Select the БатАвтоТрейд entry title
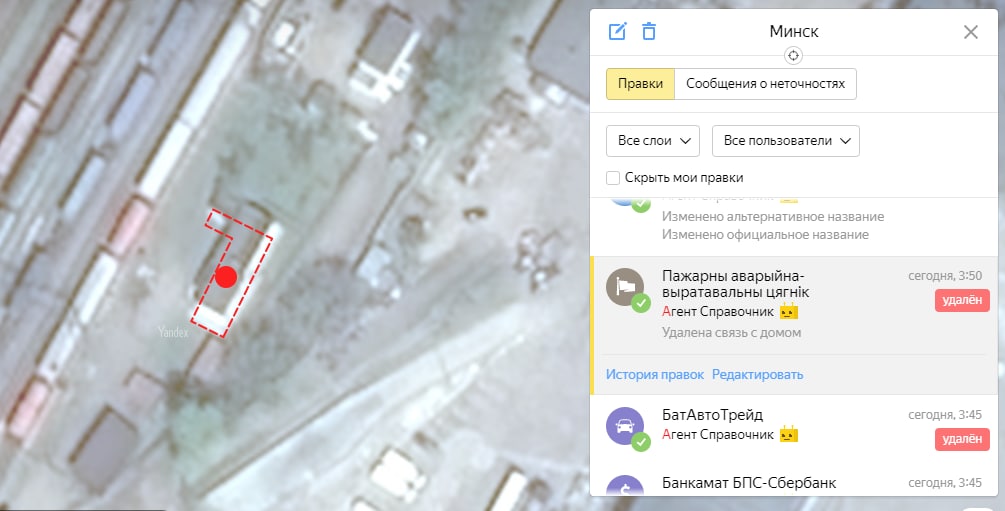The image size is (1005, 511). 713,415
